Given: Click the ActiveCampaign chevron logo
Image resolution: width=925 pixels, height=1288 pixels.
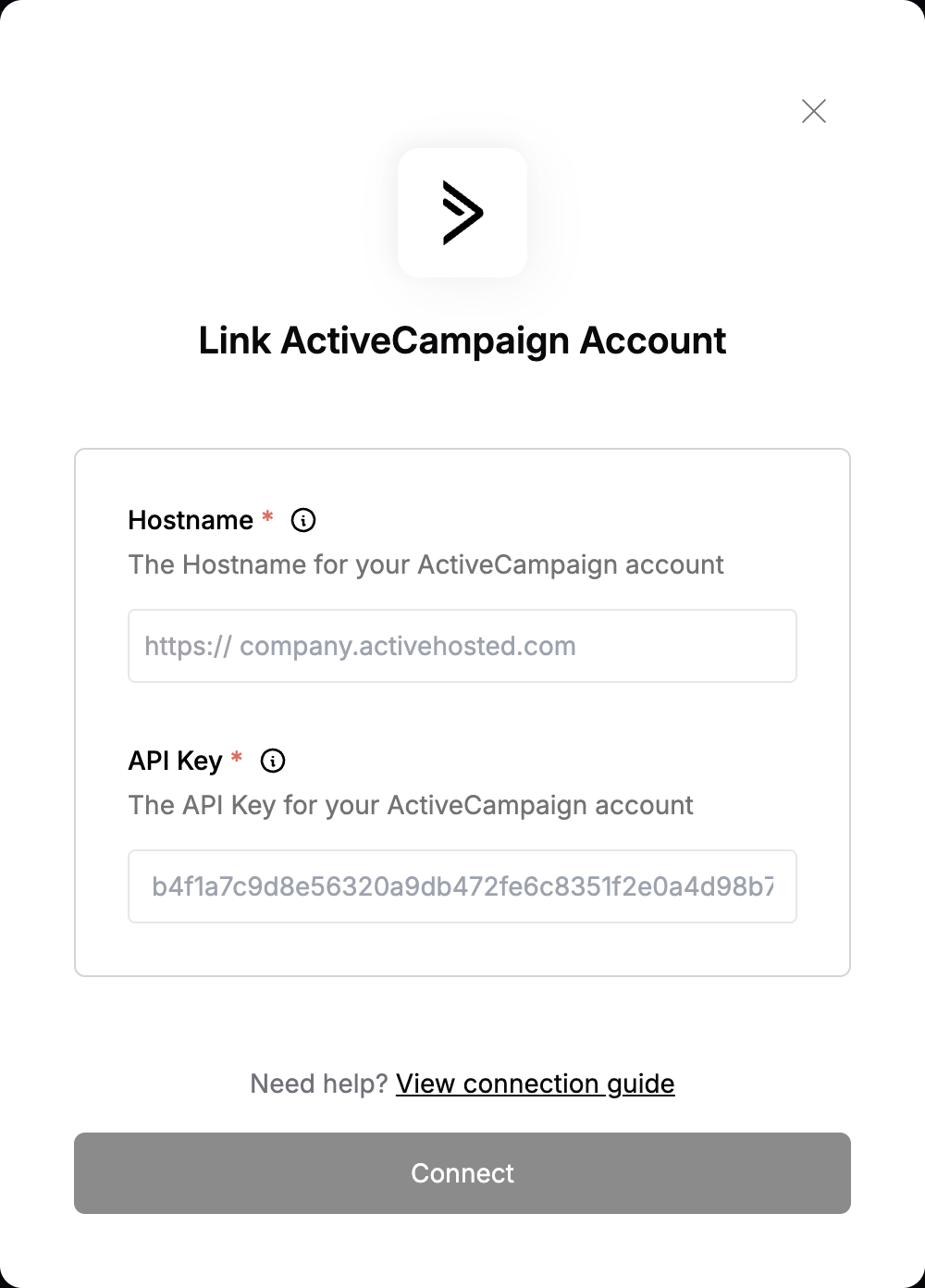Looking at the screenshot, I should coord(462,213).
